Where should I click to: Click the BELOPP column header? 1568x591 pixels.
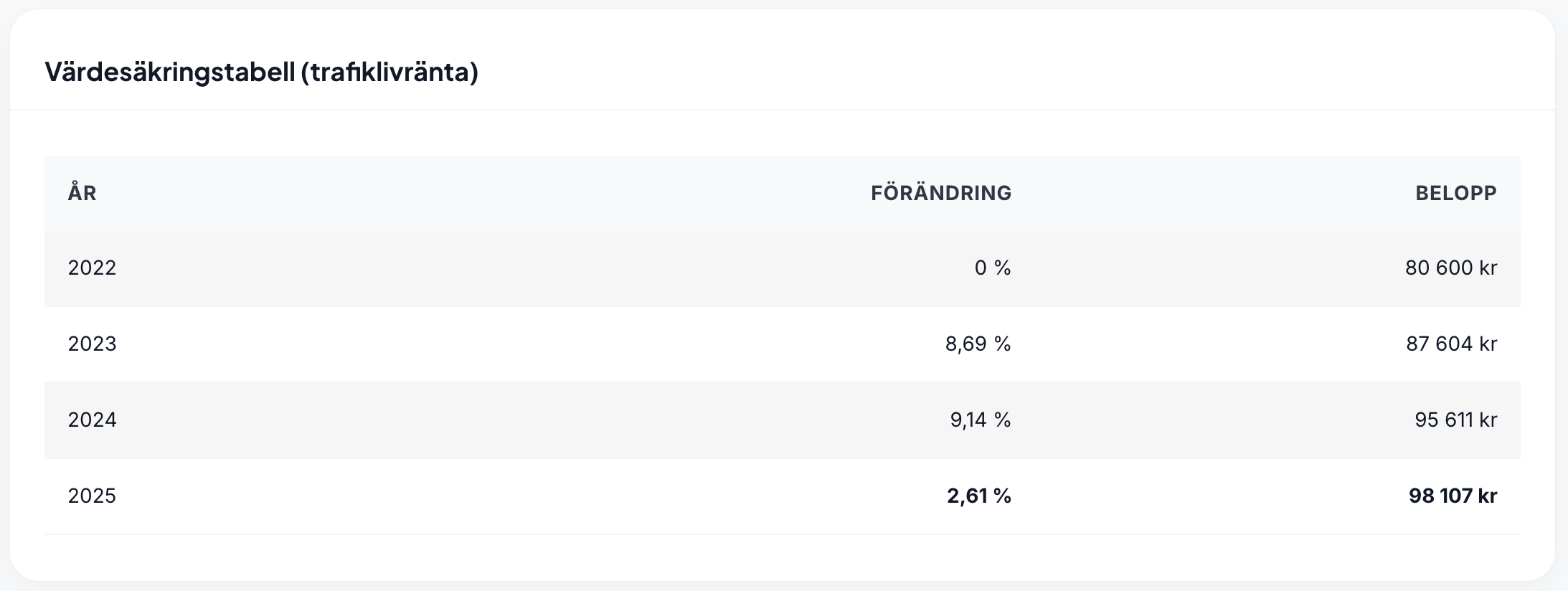(1455, 193)
